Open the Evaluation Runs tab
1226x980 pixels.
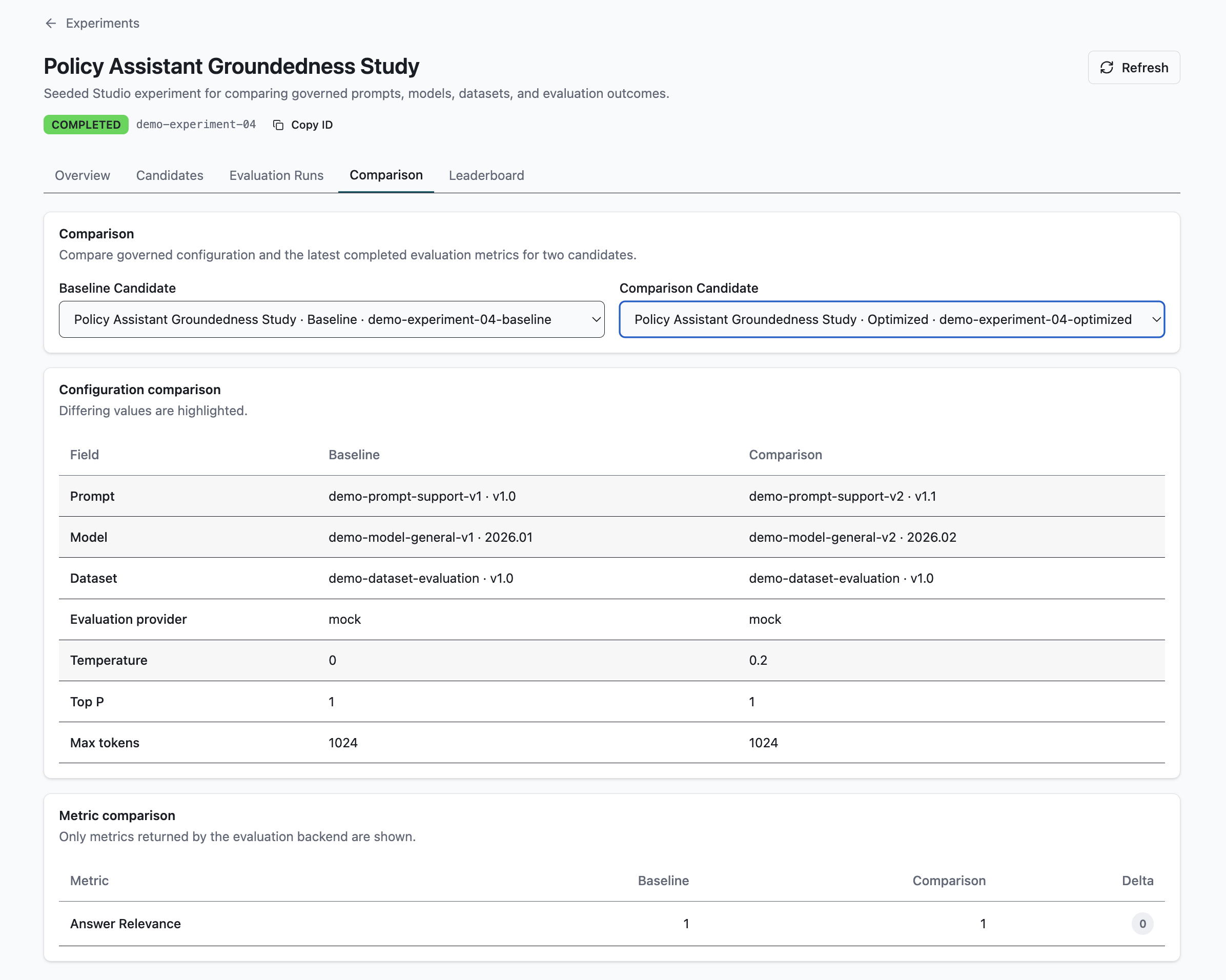pyautogui.click(x=276, y=175)
